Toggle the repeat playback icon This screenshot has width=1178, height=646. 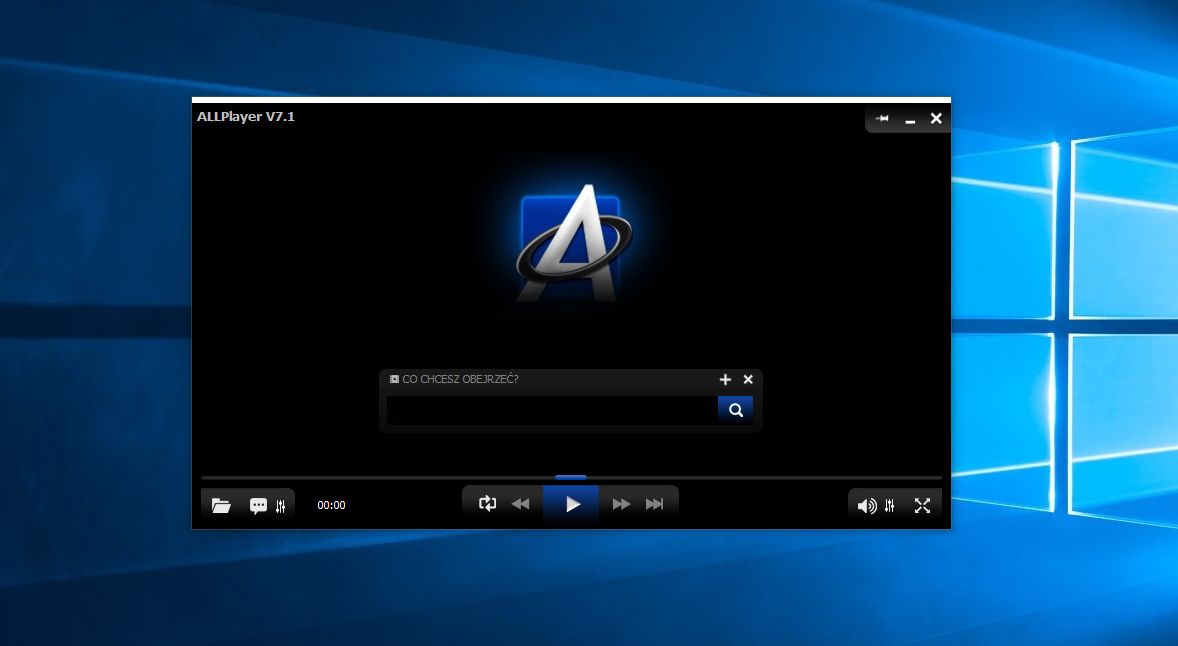[488, 503]
